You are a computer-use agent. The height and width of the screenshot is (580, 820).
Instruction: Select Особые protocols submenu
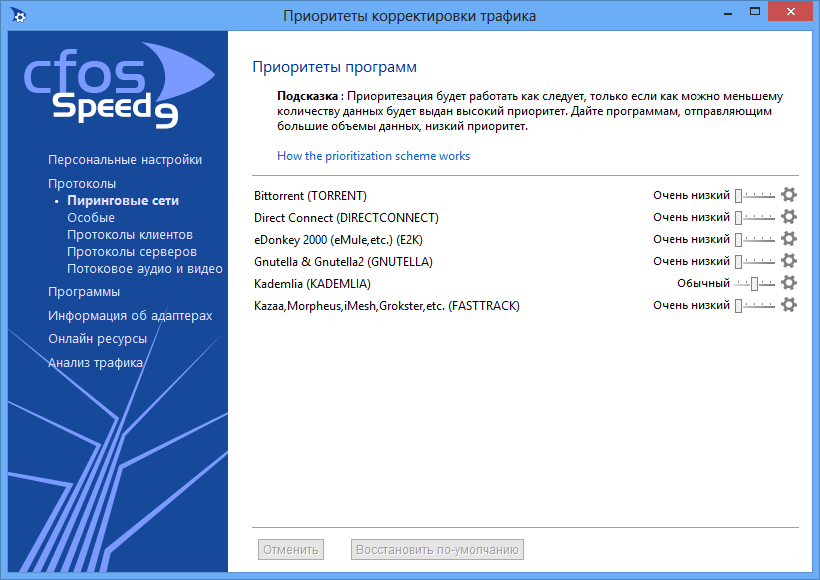91,218
